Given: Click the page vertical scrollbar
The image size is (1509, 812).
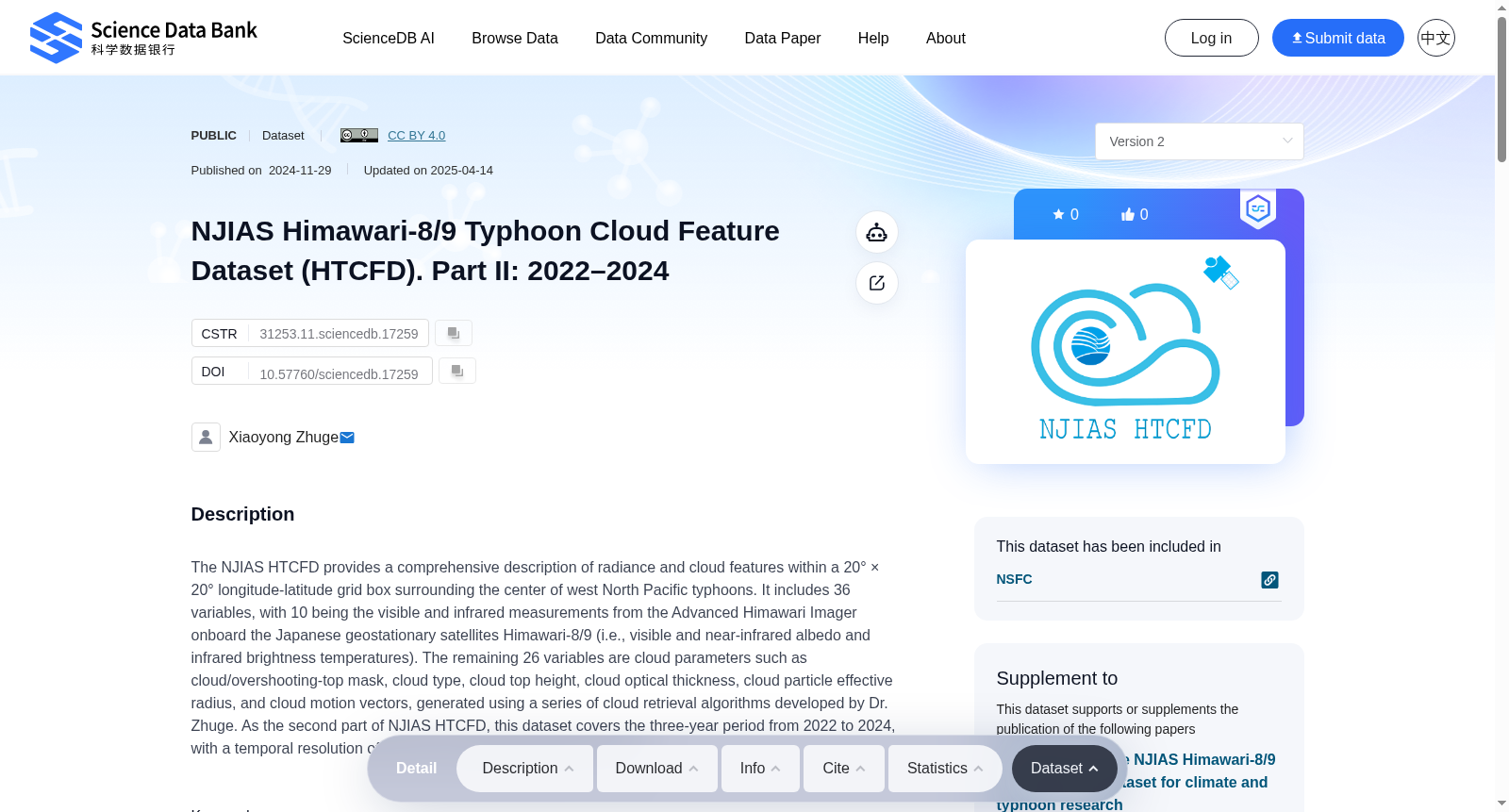Looking at the screenshot, I should pos(1501,90).
